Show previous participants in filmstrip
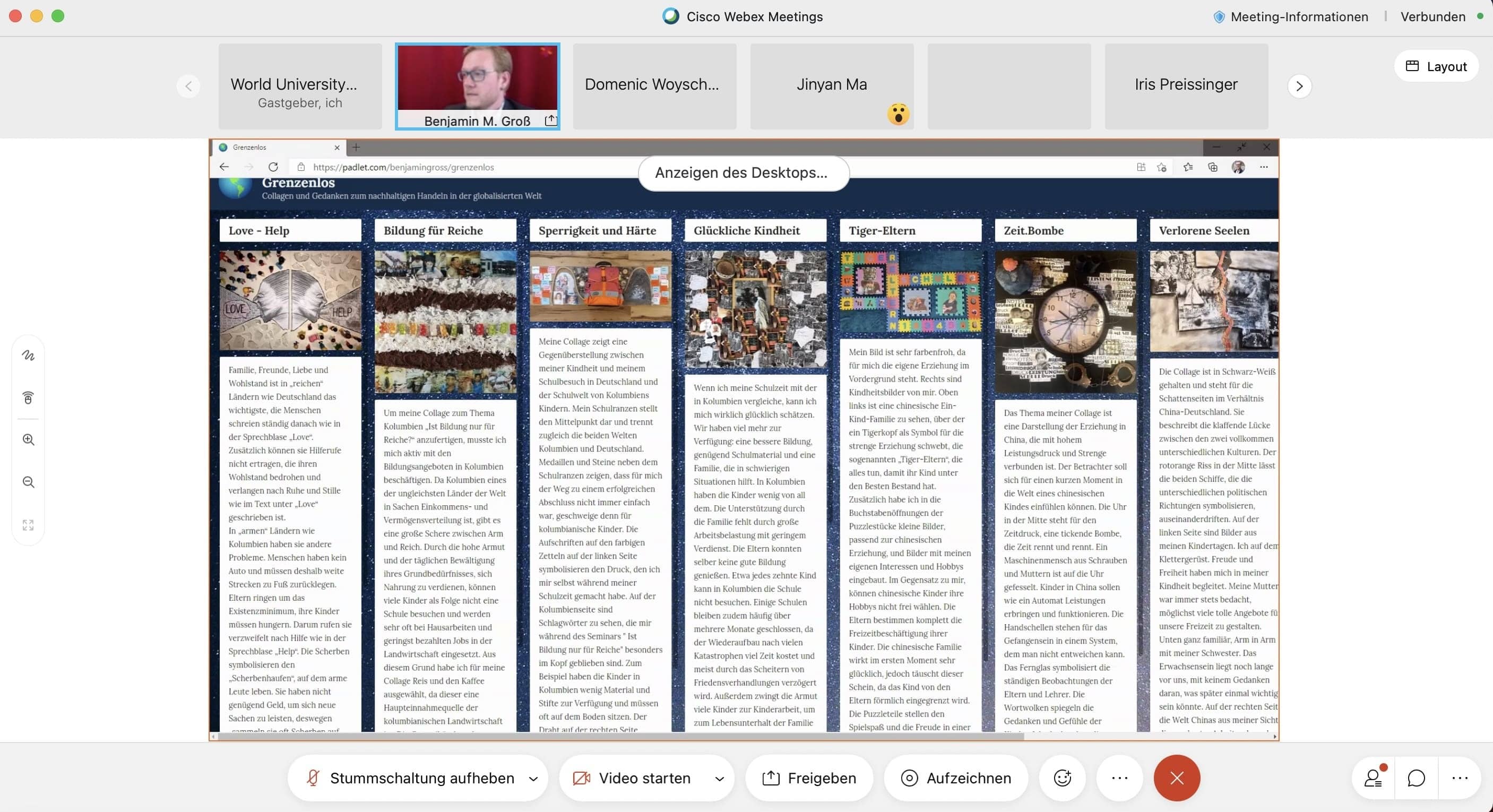Image resolution: width=1493 pixels, height=812 pixels. [188, 87]
